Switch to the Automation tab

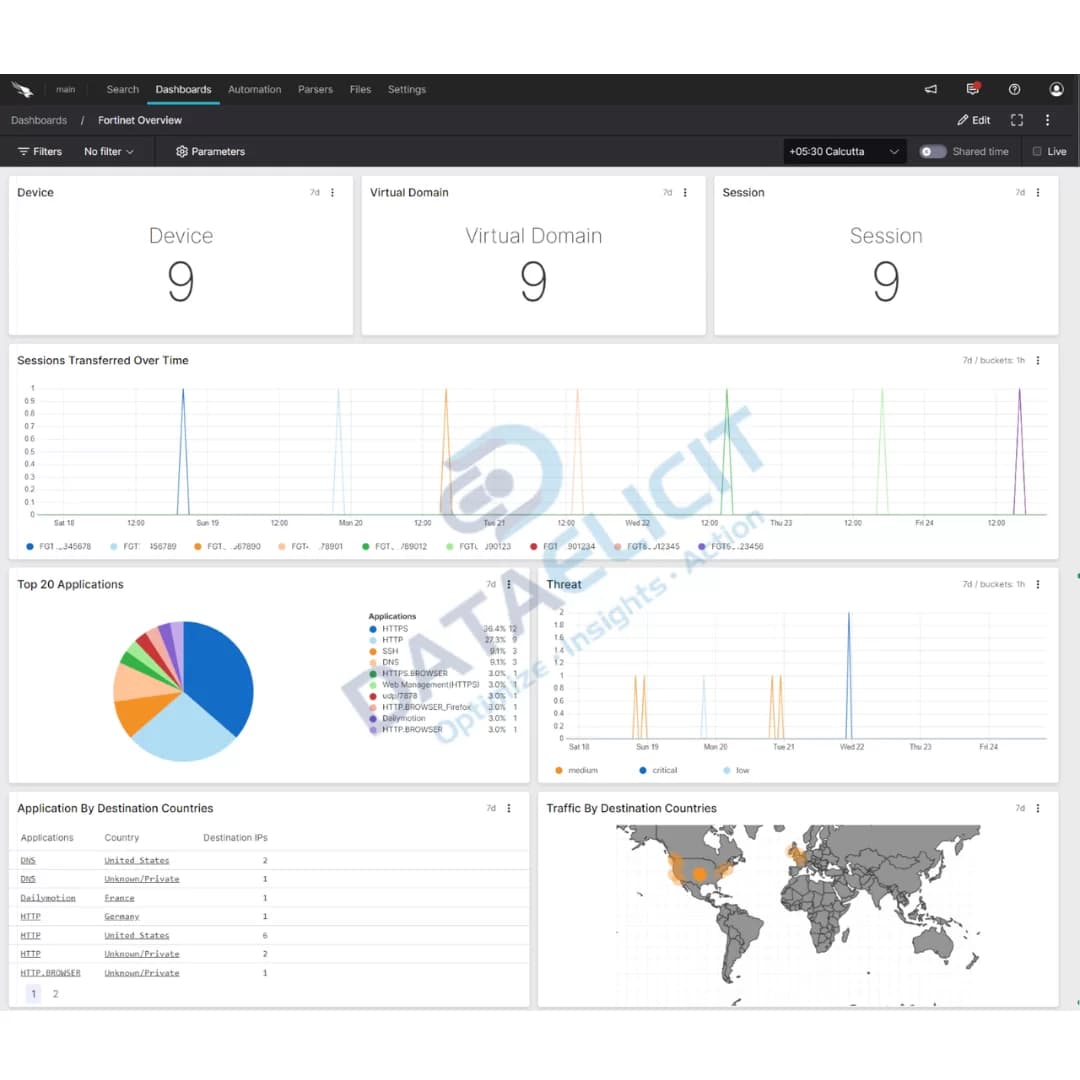coord(254,89)
